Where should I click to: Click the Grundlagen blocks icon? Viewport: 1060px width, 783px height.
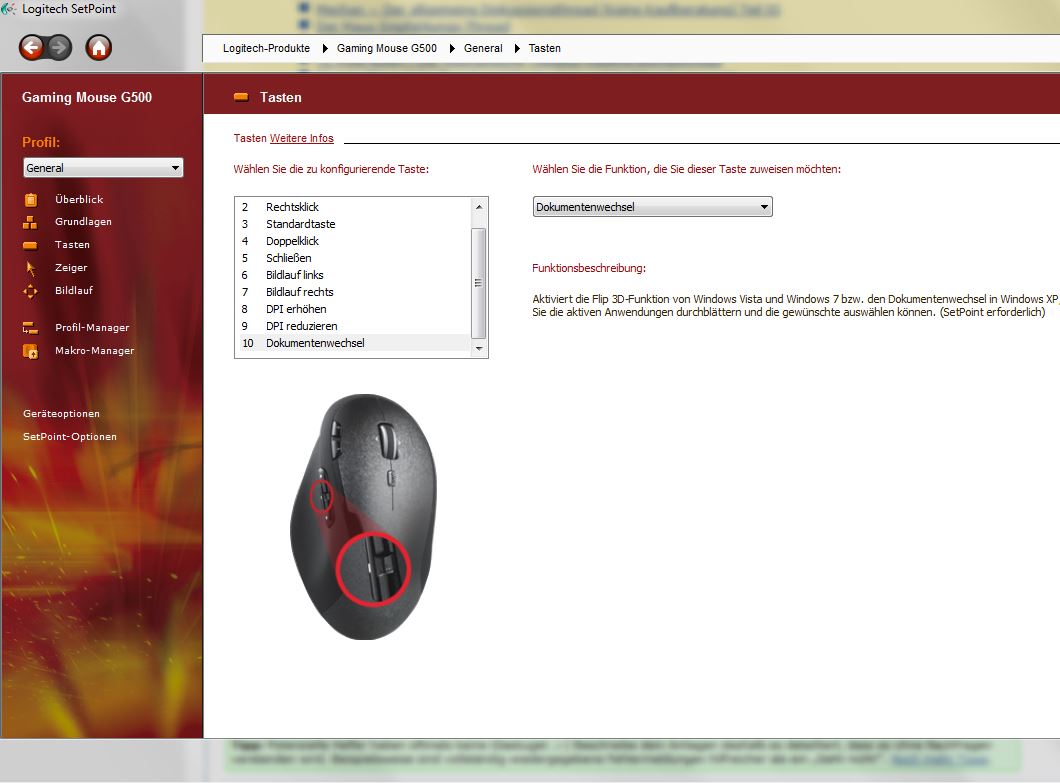(30, 222)
